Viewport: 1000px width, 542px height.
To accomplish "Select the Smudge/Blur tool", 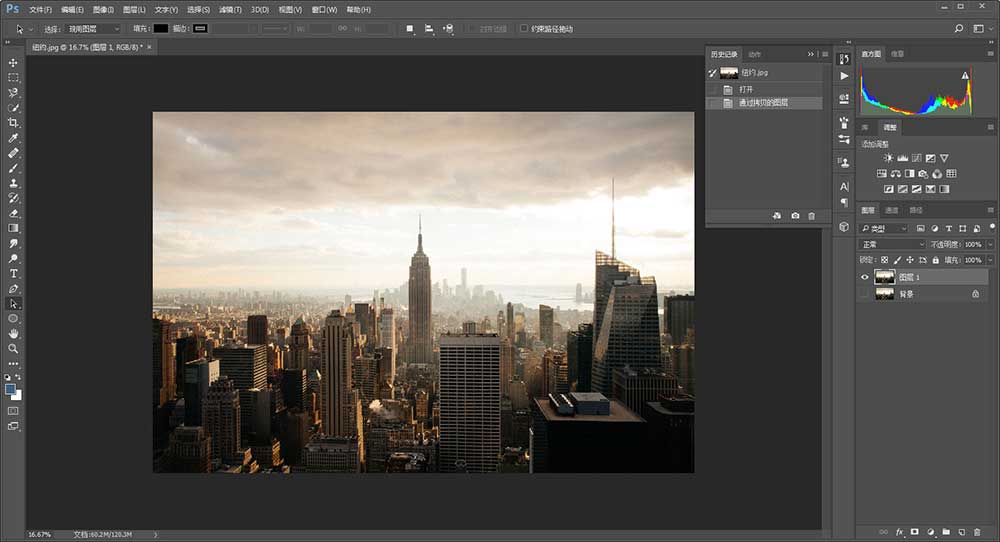I will tap(13, 244).
